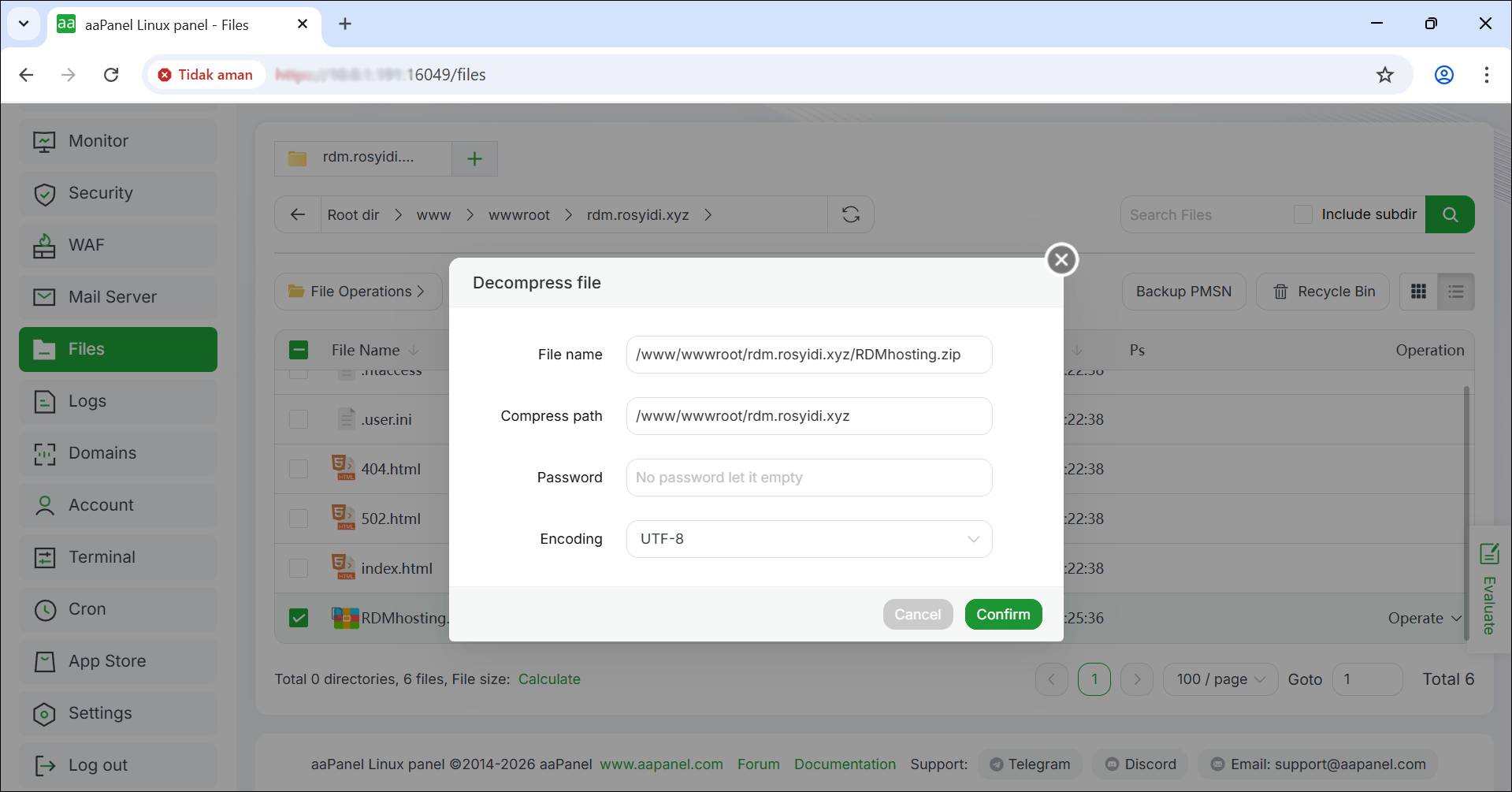Click the Calculate file size link
1512x792 pixels.
(549, 679)
